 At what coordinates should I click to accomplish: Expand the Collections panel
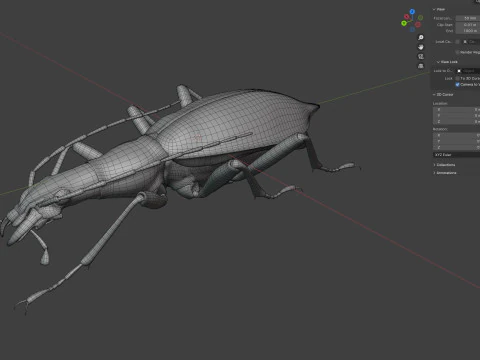[444, 165]
